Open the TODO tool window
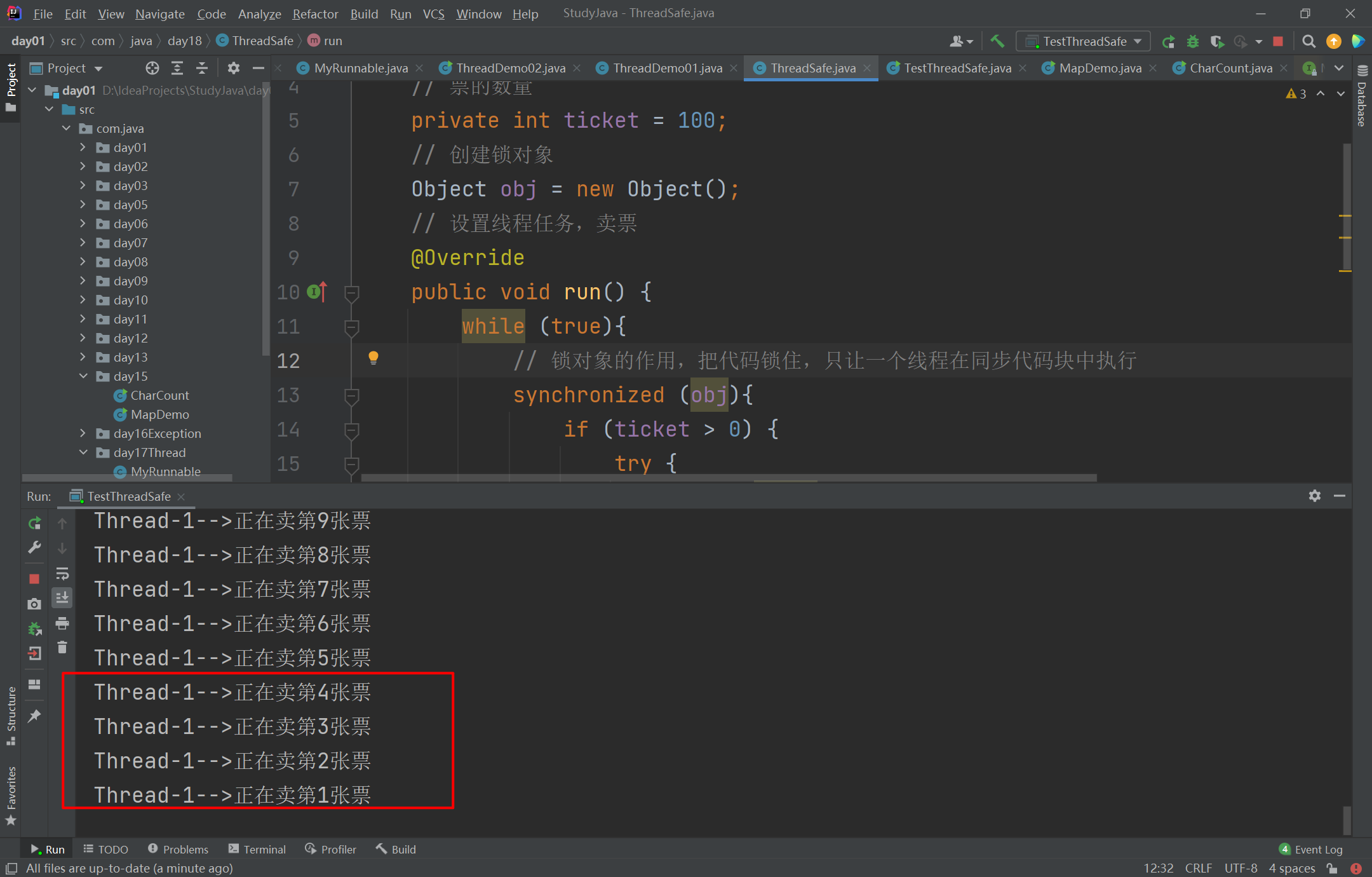The width and height of the screenshot is (1372, 877). tap(105, 849)
